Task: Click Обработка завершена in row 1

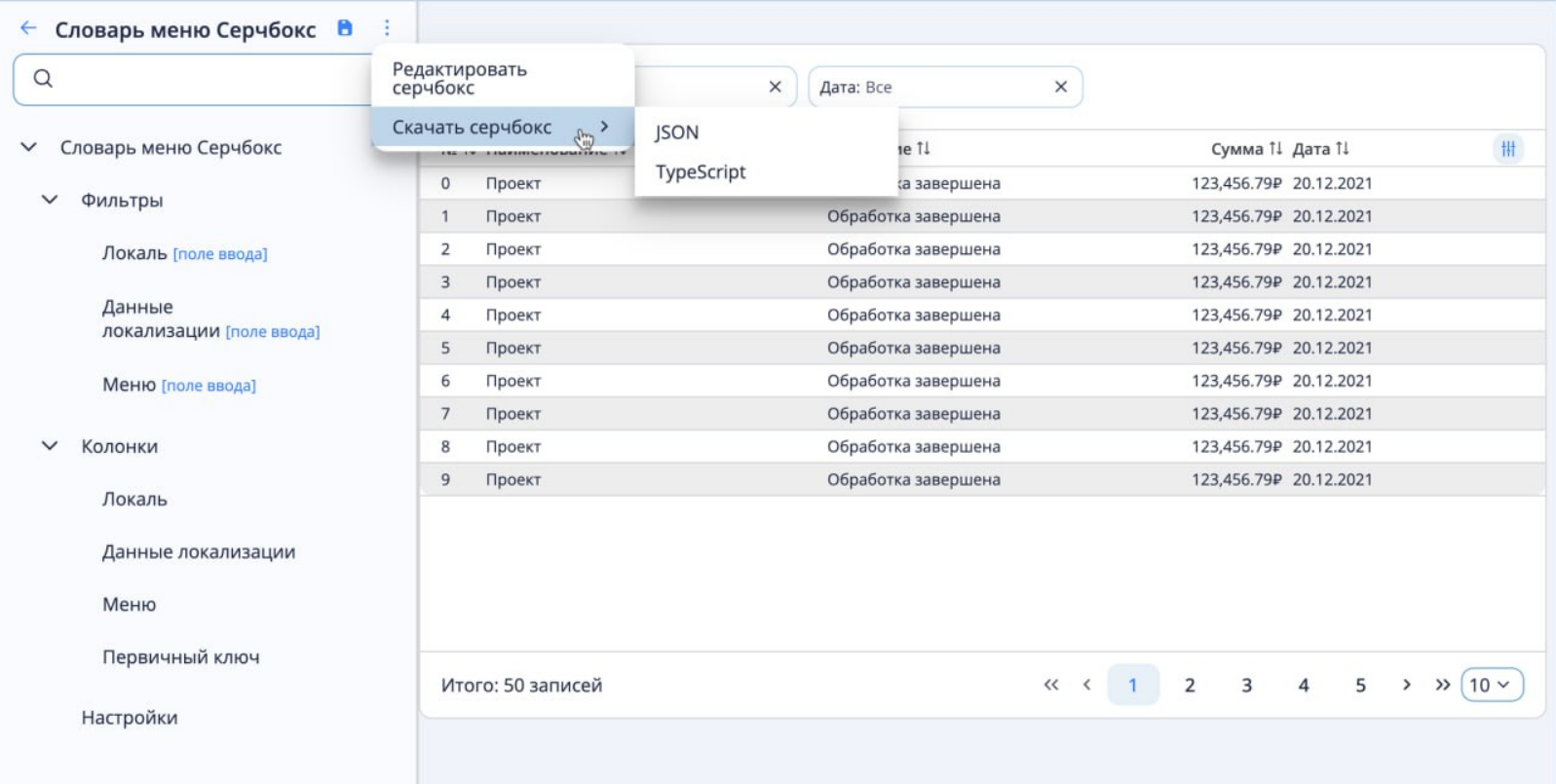Action: click(914, 216)
